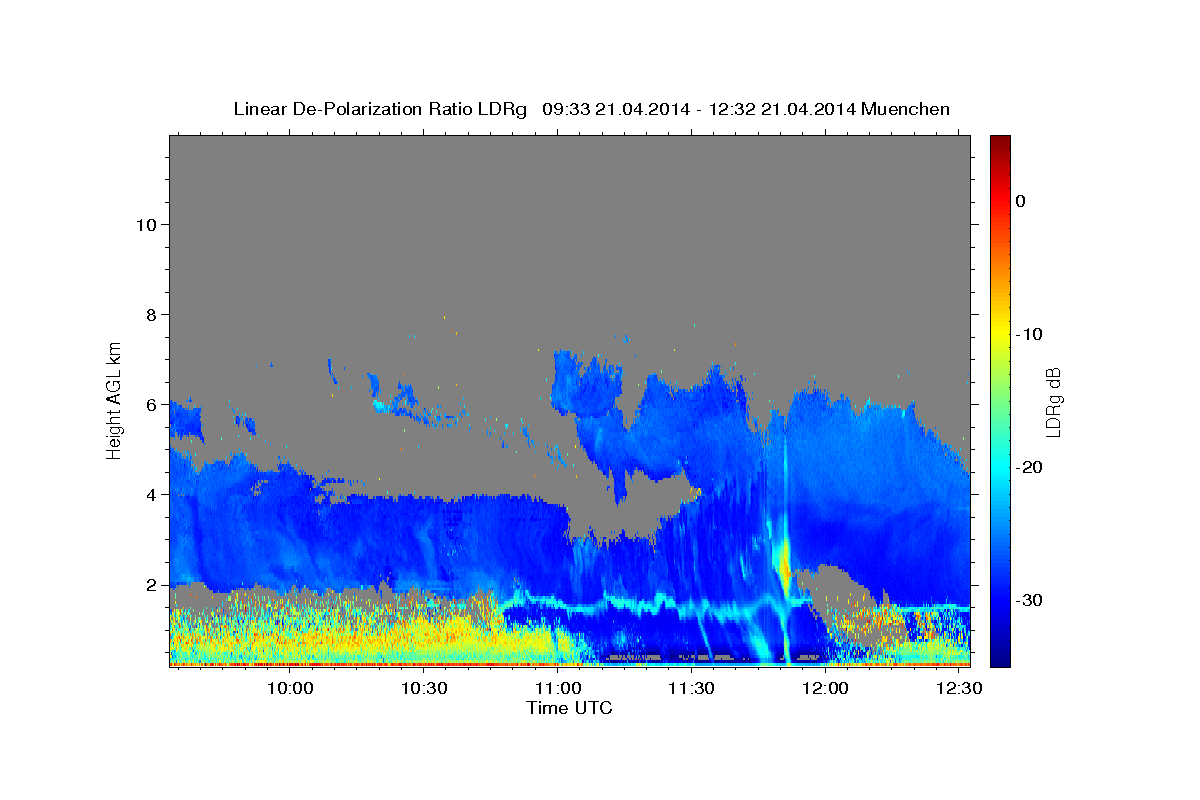
Task: Click the colorbar tick label '-20'
Action: [1027, 467]
